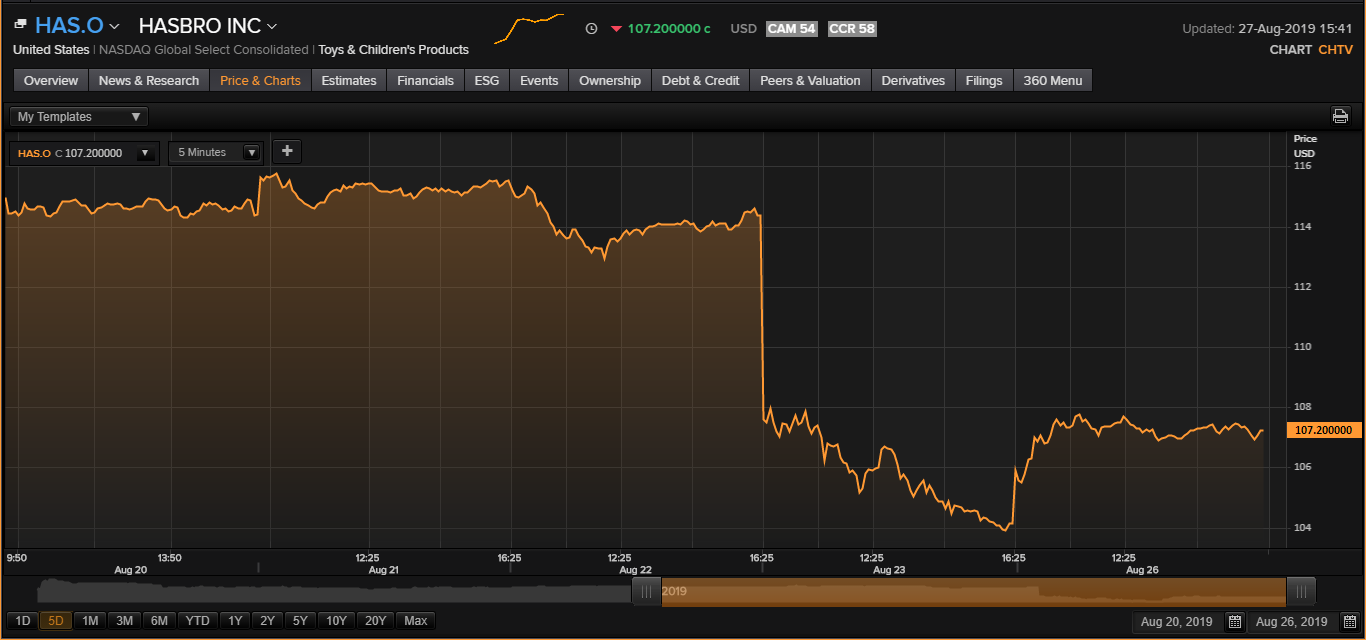Click the Aug 20, 2019 start date field

1176,622
